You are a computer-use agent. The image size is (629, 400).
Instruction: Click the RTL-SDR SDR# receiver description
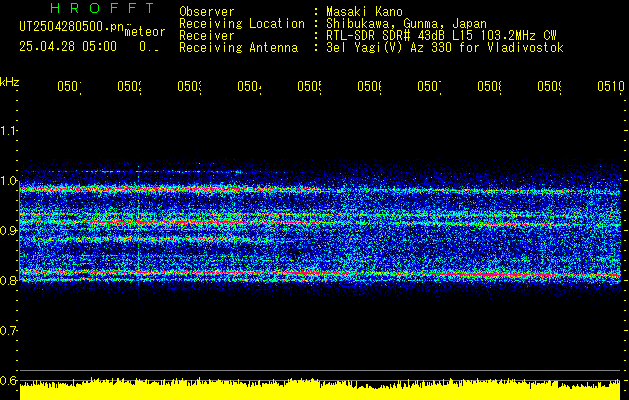coord(441,36)
